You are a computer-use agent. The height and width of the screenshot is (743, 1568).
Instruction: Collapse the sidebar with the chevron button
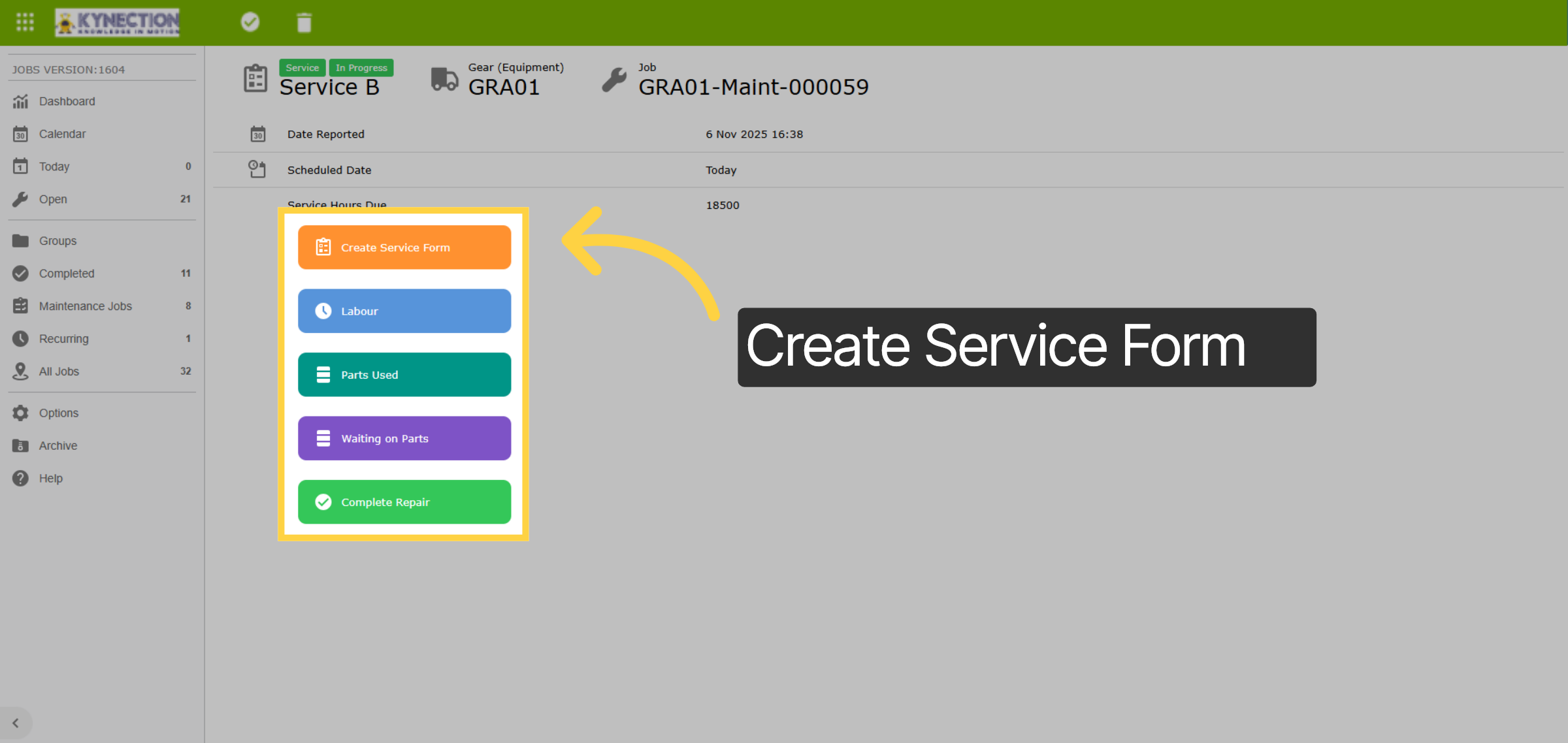coord(16,723)
